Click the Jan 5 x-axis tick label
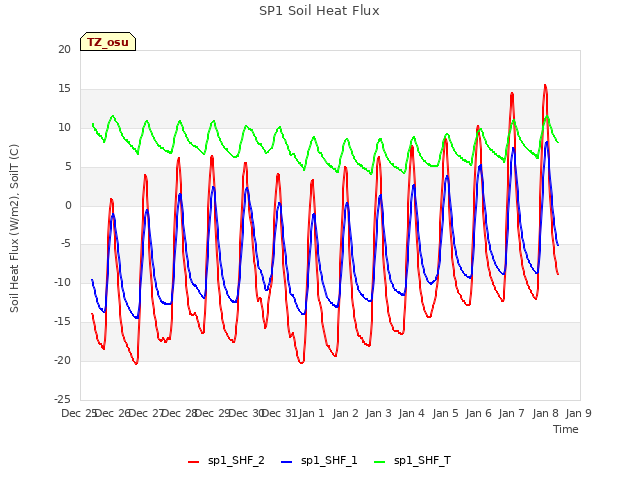The width and height of the screenshot is (640, 480). tap(445, 413)
